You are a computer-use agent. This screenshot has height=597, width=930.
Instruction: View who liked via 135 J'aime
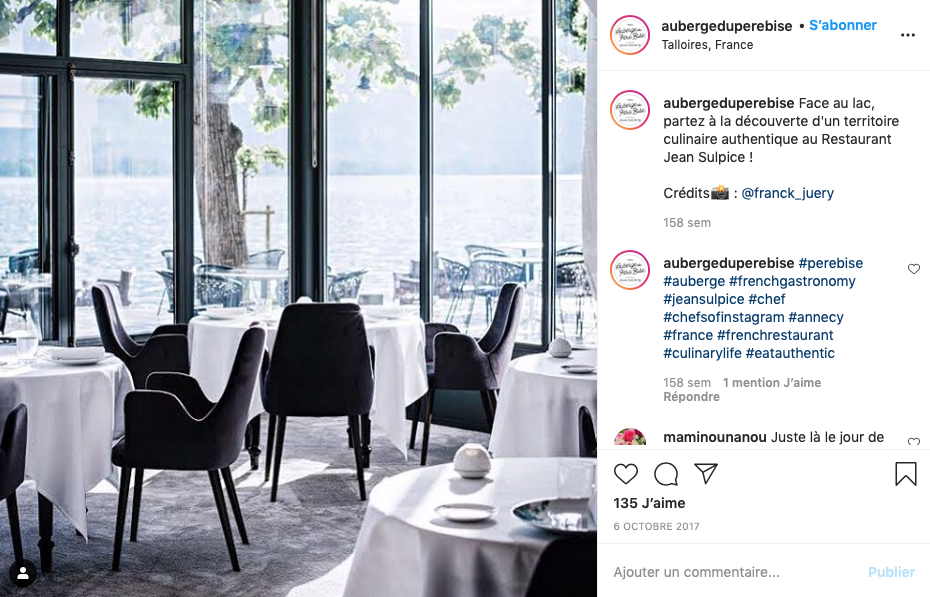[x=649, y=503]
